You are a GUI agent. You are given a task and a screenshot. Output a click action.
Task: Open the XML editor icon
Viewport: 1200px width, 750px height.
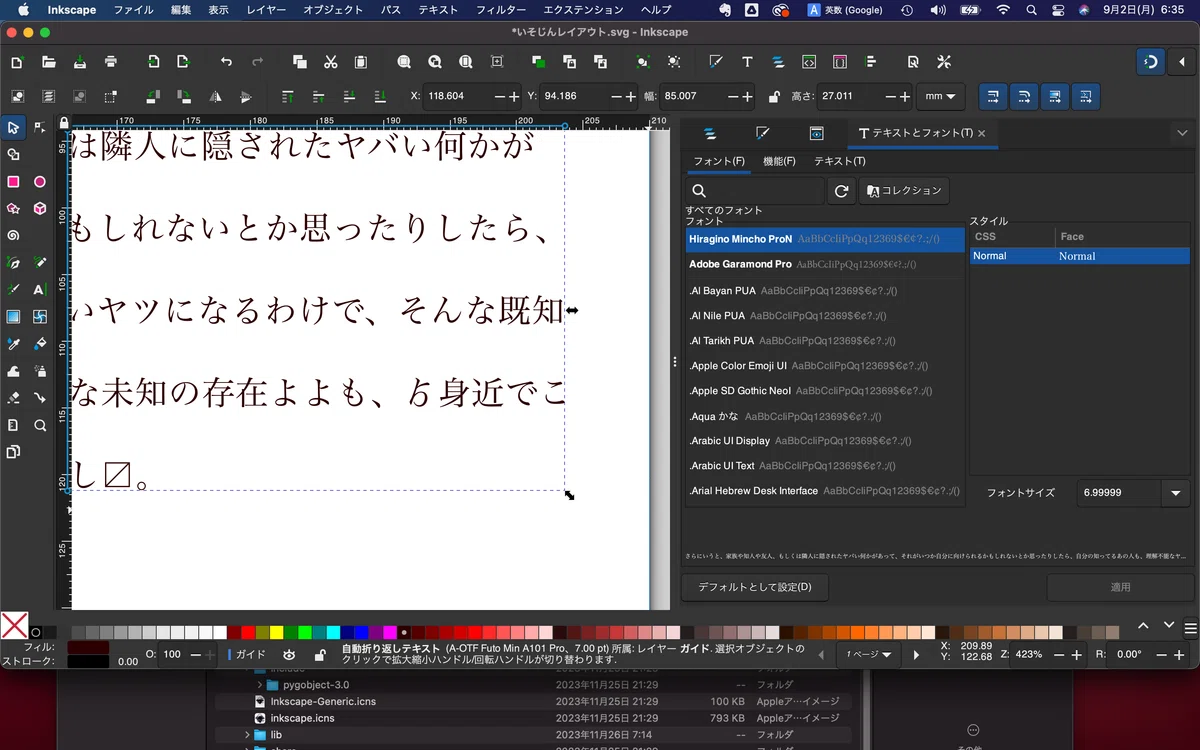point(809,62)
